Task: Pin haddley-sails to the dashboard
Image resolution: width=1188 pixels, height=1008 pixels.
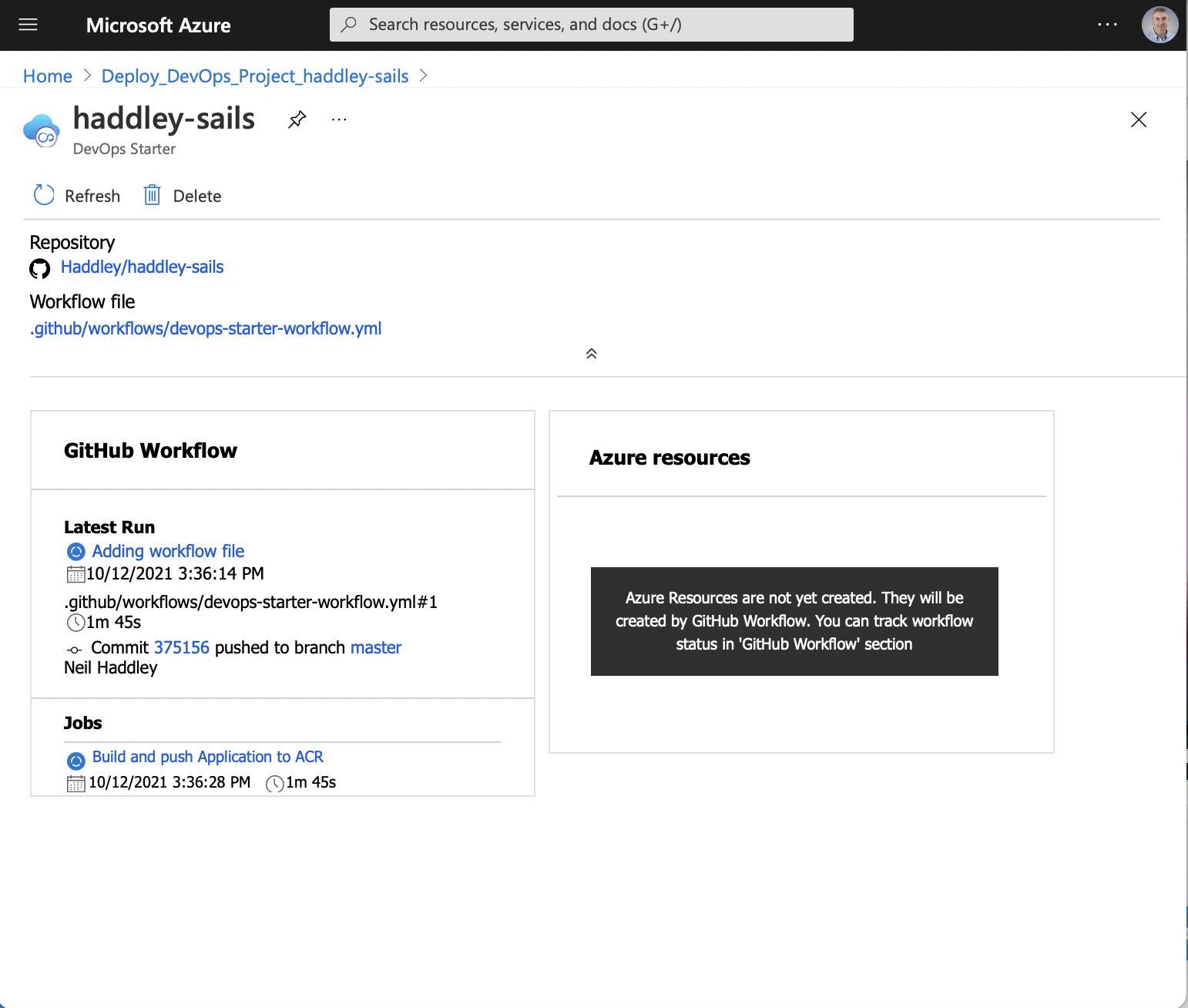Action: click(297, 119)
